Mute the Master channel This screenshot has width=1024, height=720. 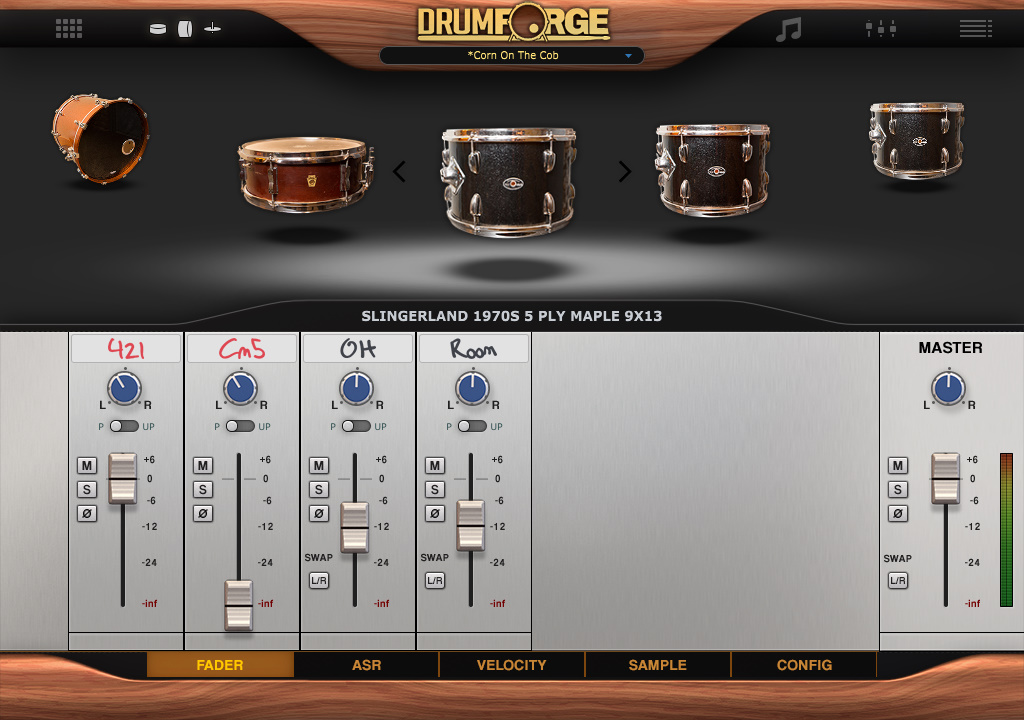point(898,465)
